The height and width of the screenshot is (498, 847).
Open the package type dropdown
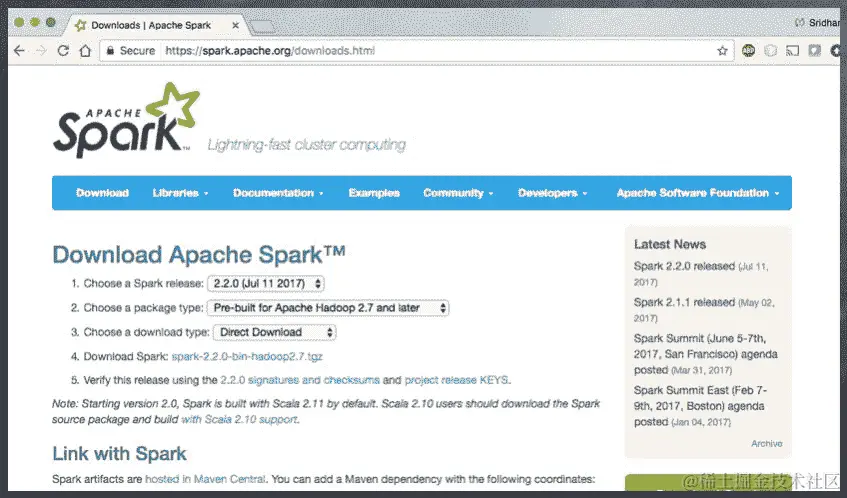(328, 308)
